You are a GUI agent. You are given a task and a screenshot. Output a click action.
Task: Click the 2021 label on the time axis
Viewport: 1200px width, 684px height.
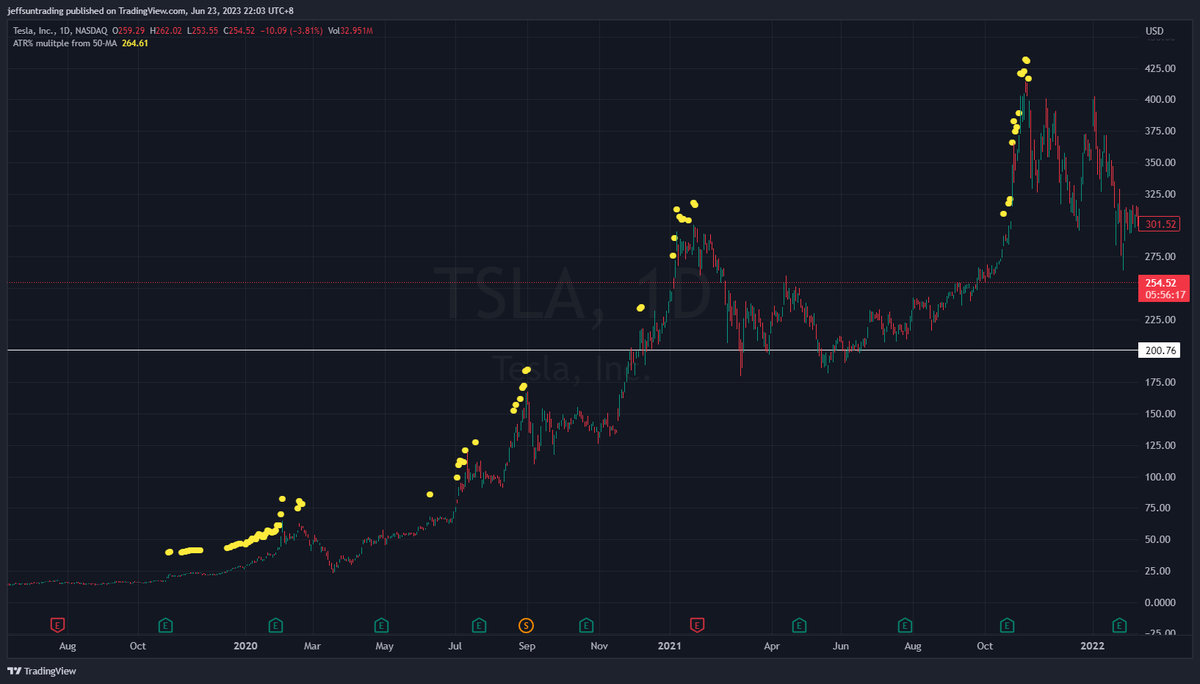670,647
